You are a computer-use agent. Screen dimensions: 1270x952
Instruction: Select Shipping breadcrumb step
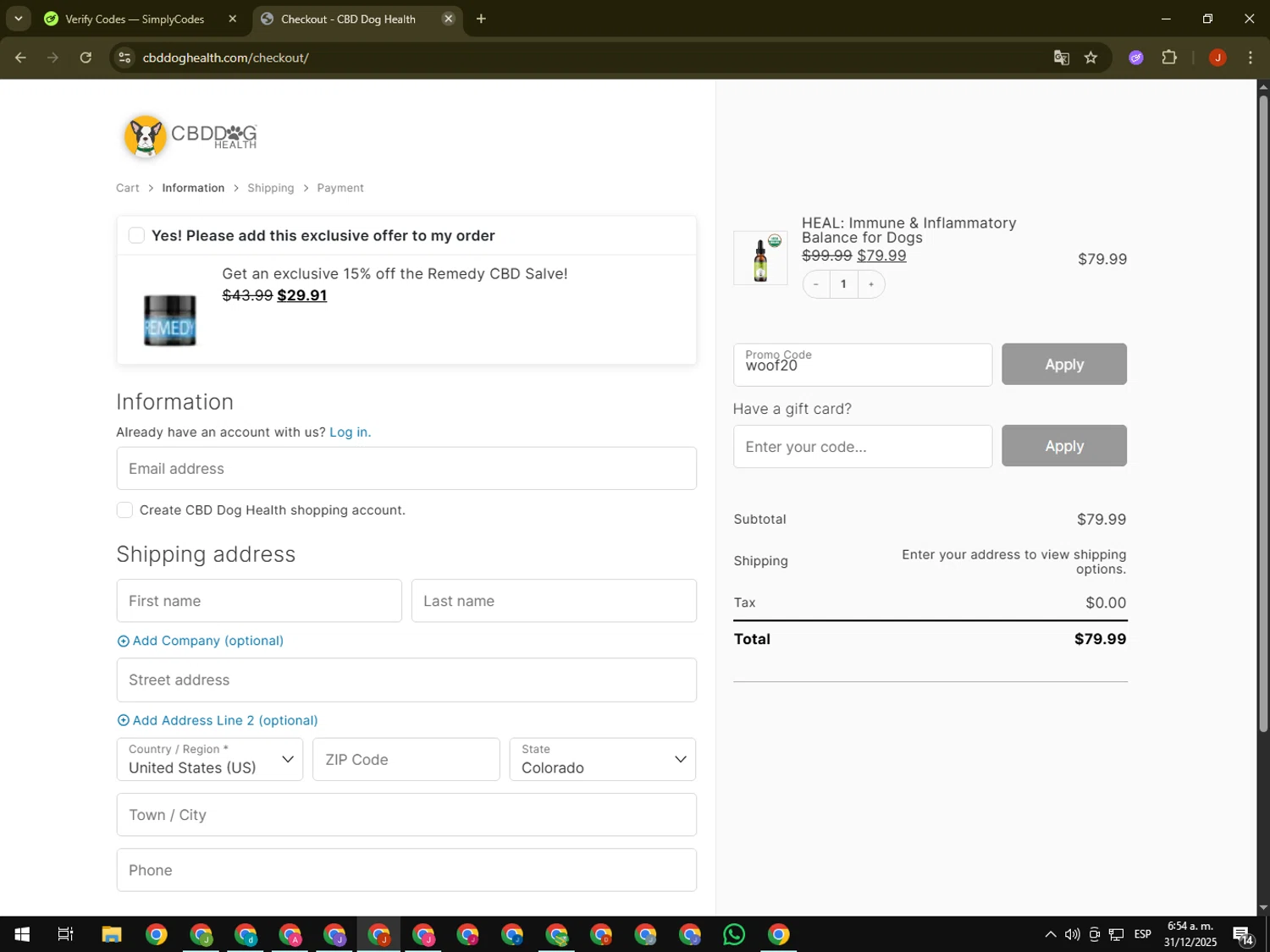[271, 188]
